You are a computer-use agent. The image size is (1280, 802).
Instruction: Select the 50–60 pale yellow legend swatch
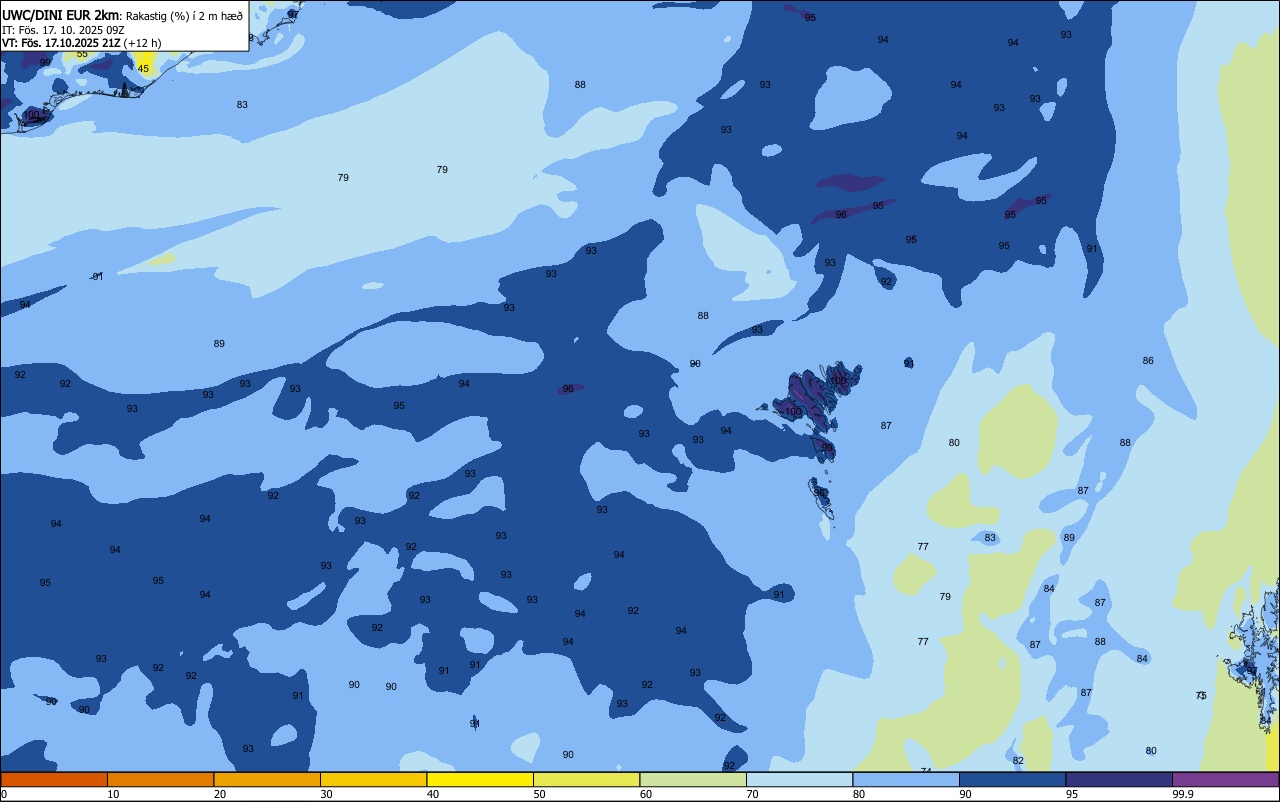click(x=586, y=779)
